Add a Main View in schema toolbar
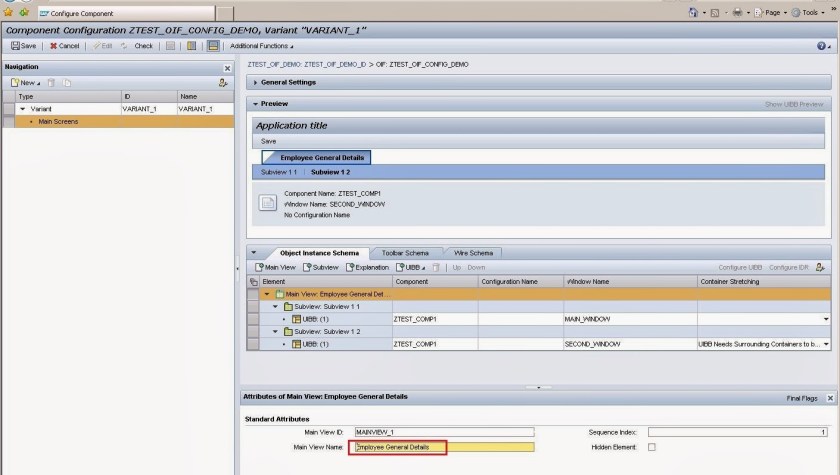 point(275,267)
